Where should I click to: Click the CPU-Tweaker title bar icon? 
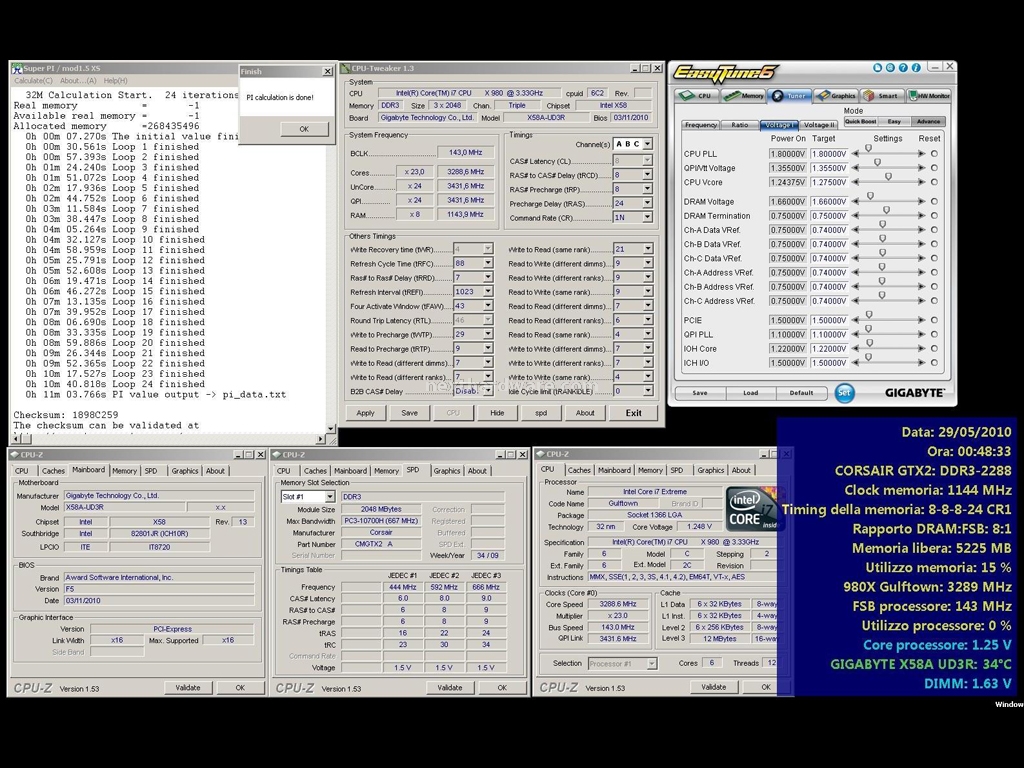[346, 68]
